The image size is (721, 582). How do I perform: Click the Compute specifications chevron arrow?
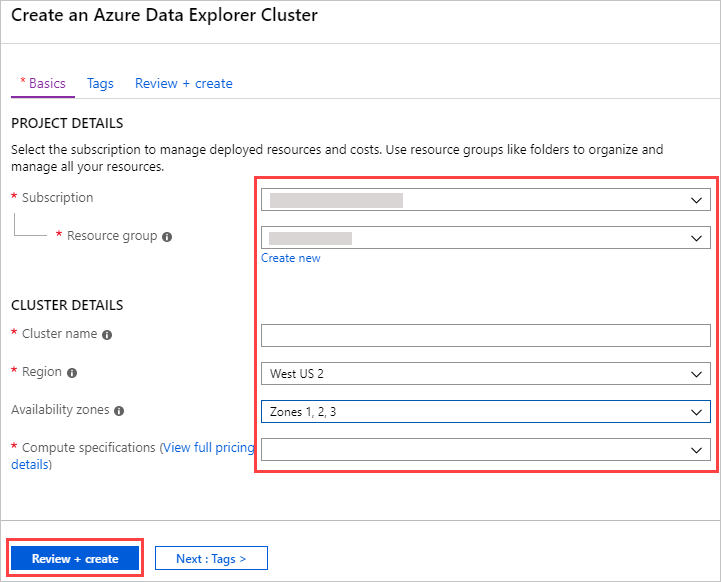(x=697, y=450)
